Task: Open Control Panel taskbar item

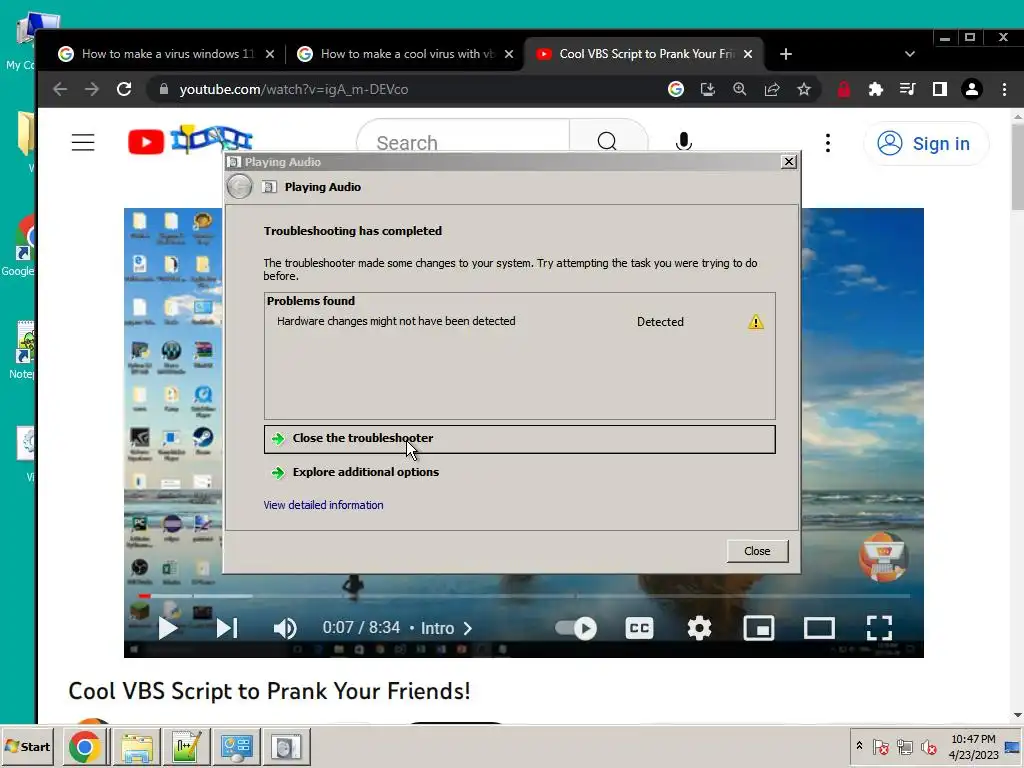Action: point(236,746)
